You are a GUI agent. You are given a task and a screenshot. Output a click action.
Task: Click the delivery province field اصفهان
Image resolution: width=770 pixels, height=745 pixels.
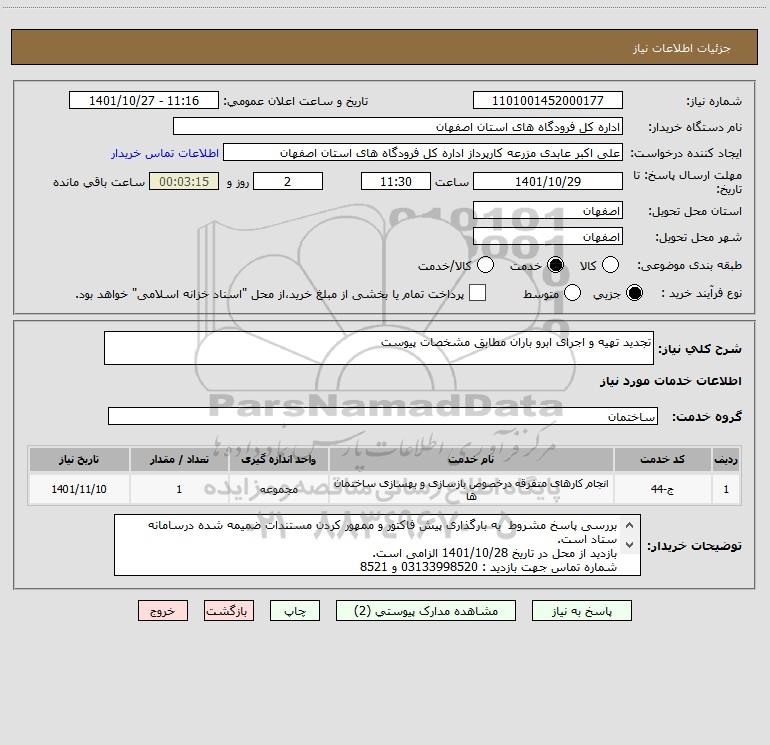[548, 211]
